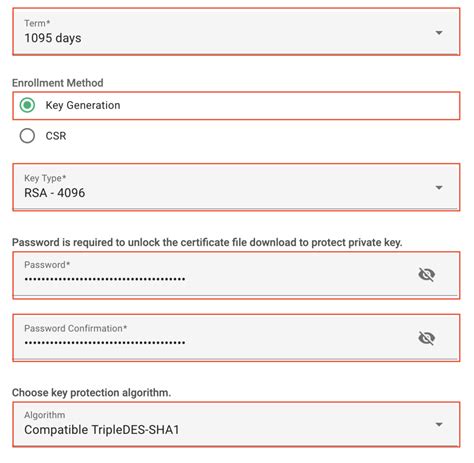Open the Compatible TripleDES-SHA1 selection box

coord(236,424)
